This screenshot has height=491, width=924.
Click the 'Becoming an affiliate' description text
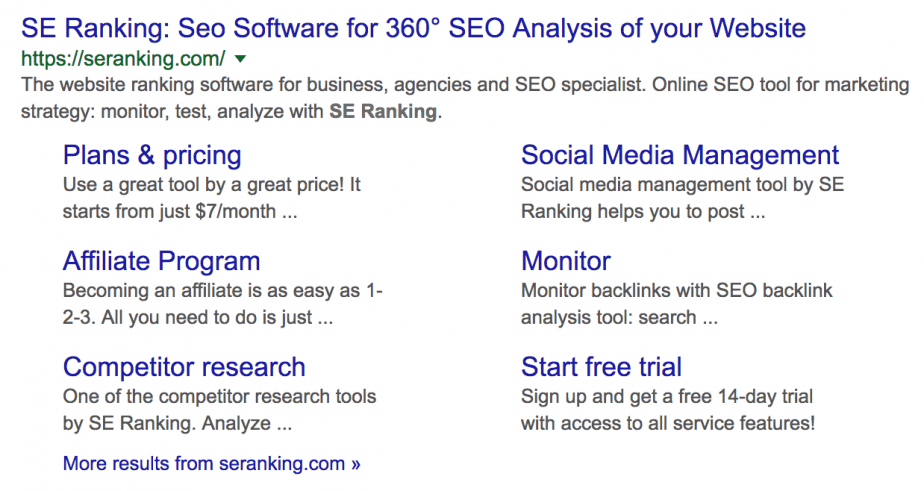[x=223, y=291]
